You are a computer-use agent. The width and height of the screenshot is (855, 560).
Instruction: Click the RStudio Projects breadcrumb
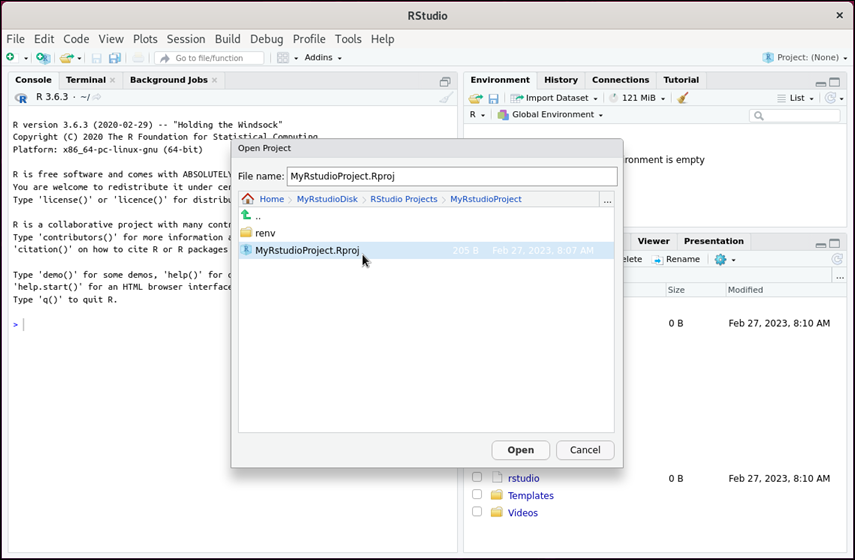pos(404,199)
